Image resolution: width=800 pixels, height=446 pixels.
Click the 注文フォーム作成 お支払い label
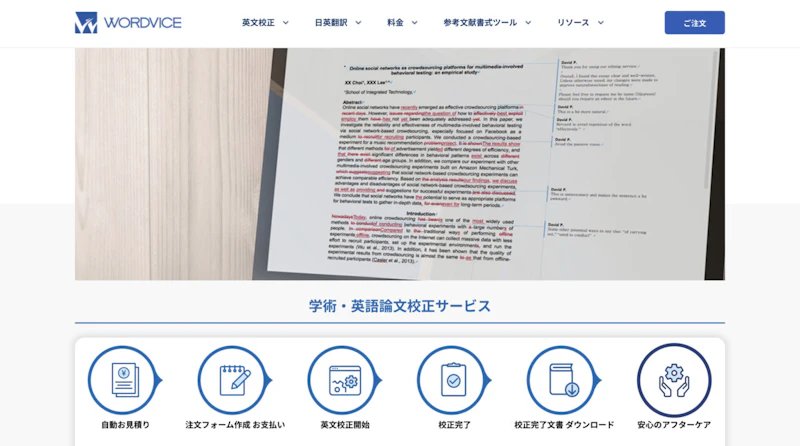235,425
